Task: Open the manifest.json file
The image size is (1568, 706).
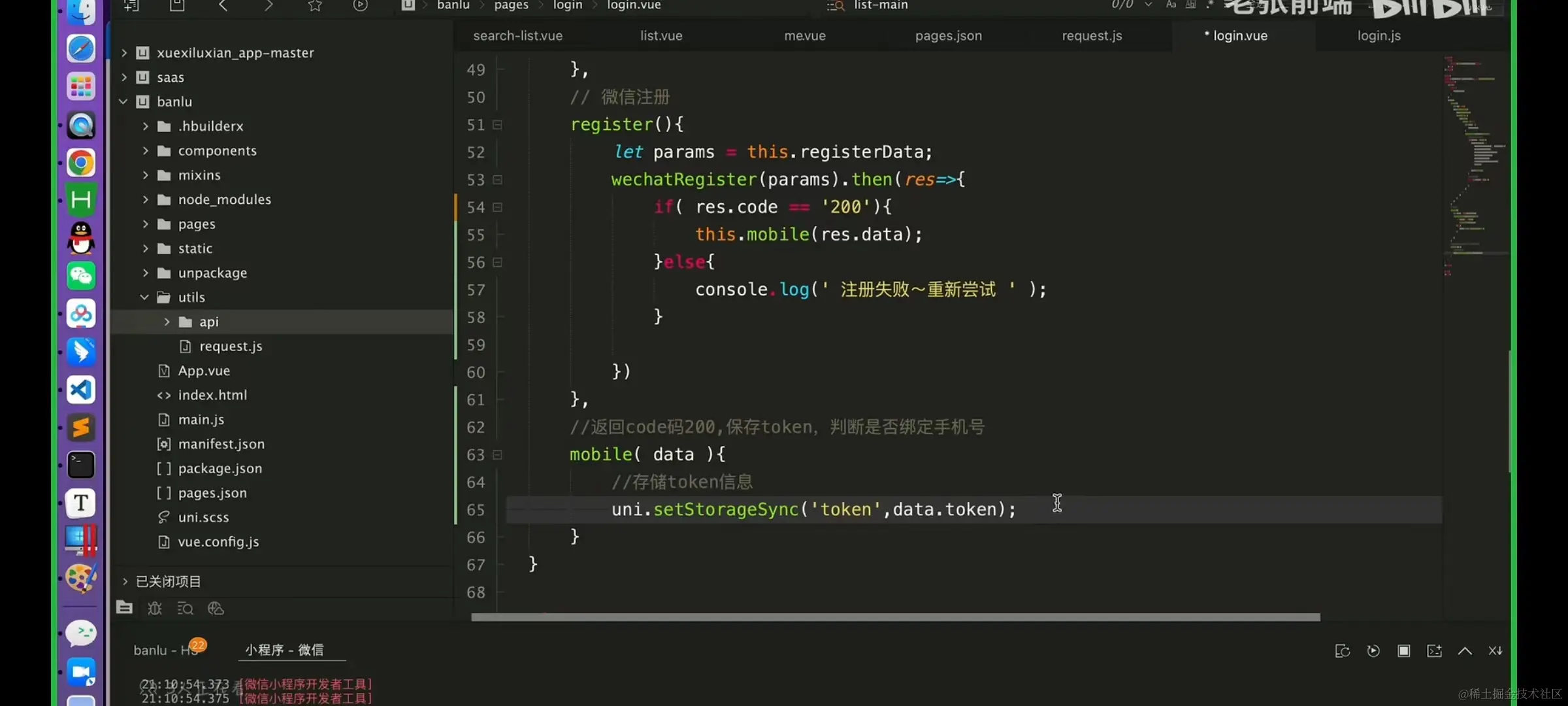Action: click(221, 445)
